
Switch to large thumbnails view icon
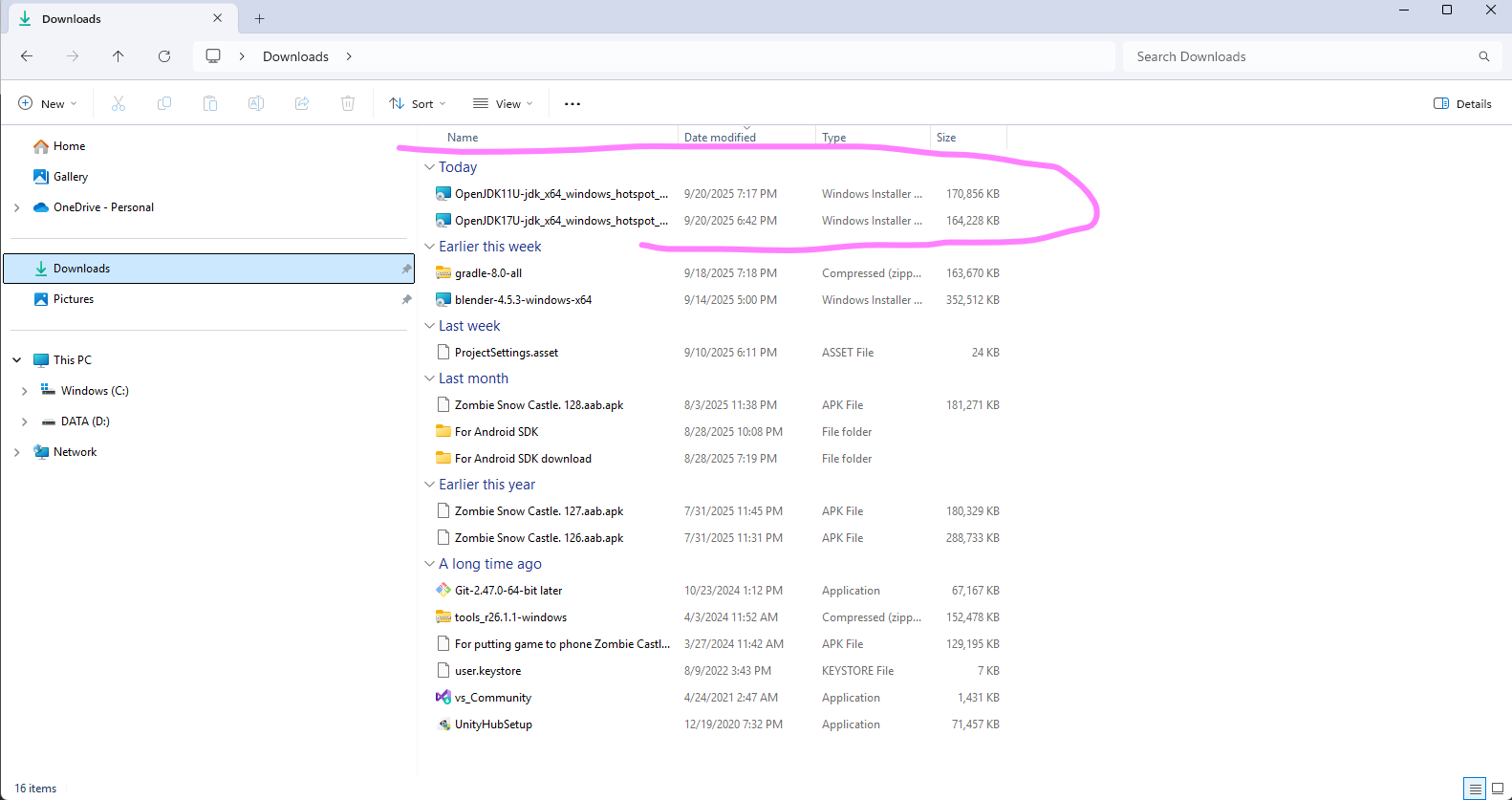[x=1499, y=789]
